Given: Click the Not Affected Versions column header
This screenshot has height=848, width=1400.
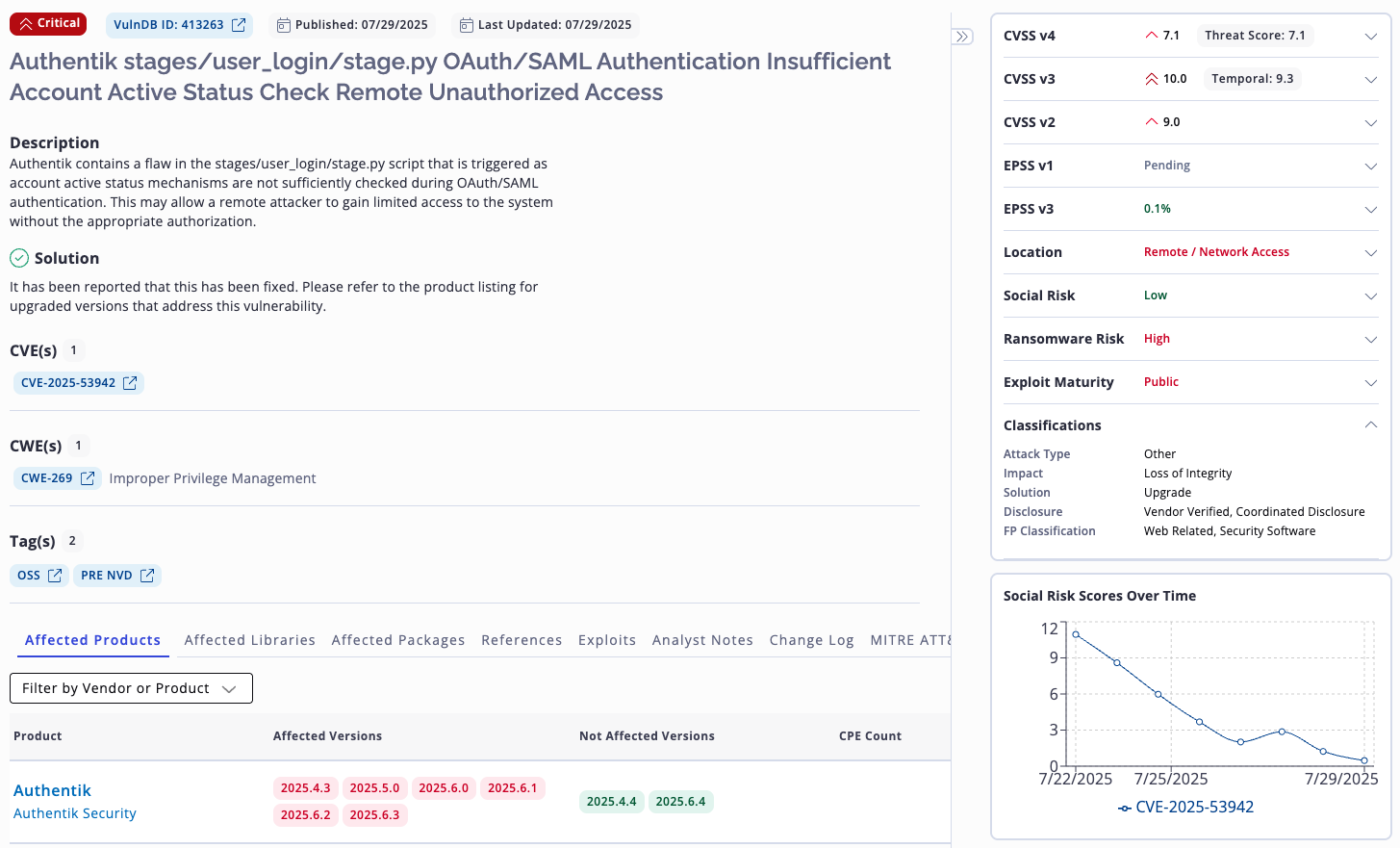Looking at the screenshot, I should pyautogui.click(x=647, y=736).
